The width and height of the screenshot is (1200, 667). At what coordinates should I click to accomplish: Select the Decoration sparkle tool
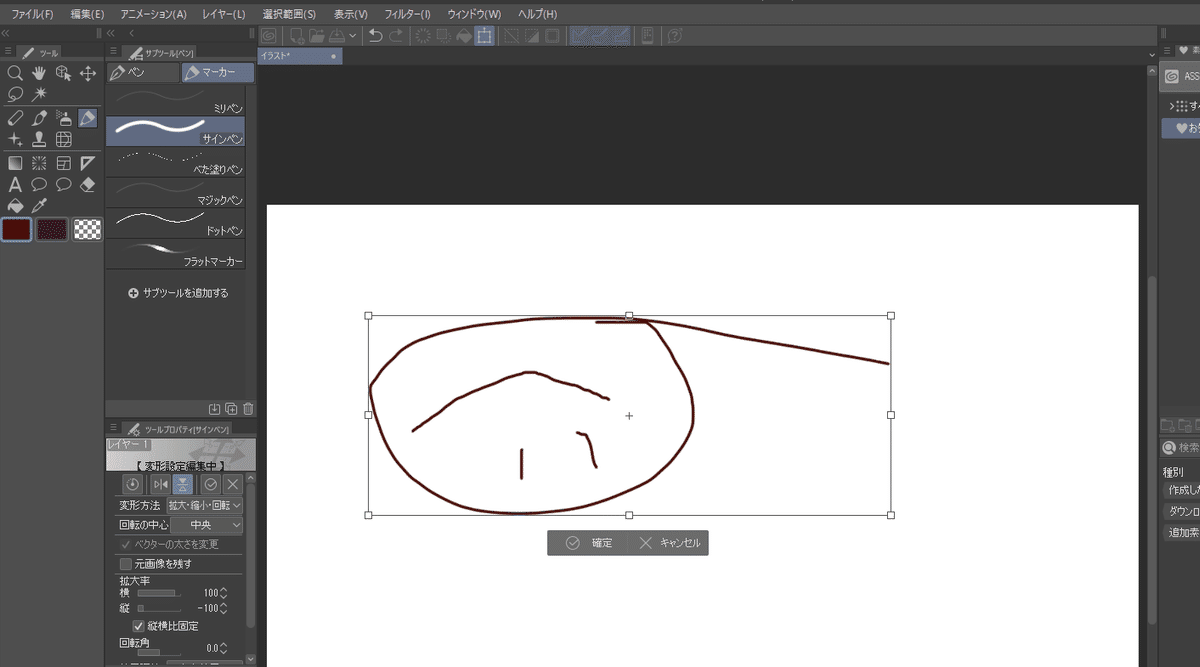pos(15,139)
